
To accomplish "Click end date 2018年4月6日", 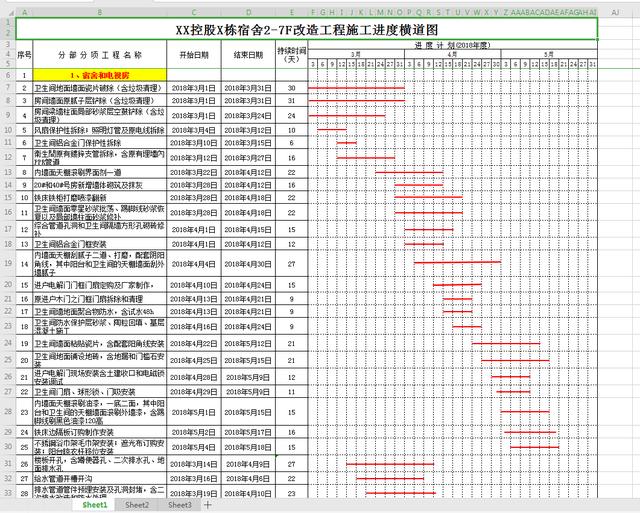I will pos(249,478).
